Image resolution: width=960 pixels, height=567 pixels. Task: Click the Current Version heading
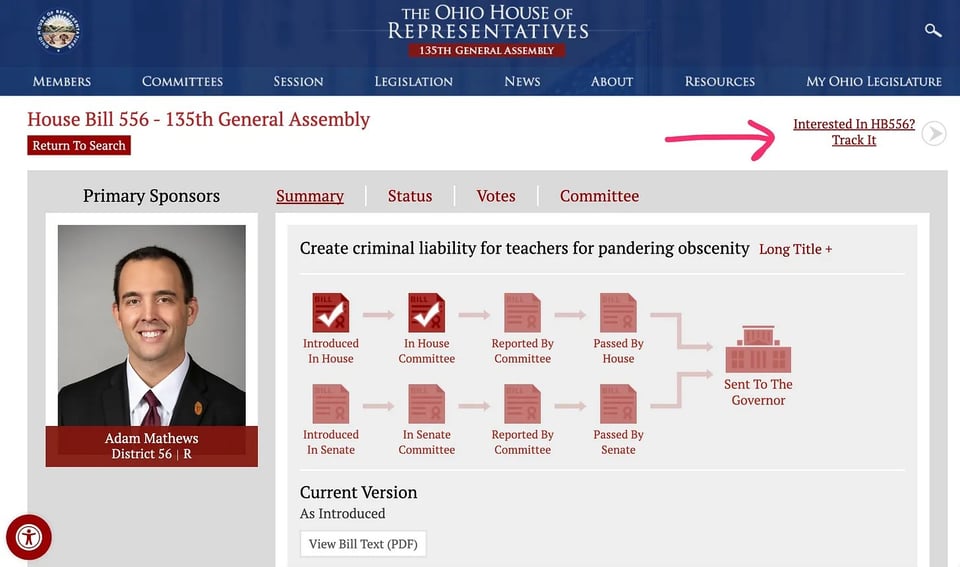pos(358,492)
